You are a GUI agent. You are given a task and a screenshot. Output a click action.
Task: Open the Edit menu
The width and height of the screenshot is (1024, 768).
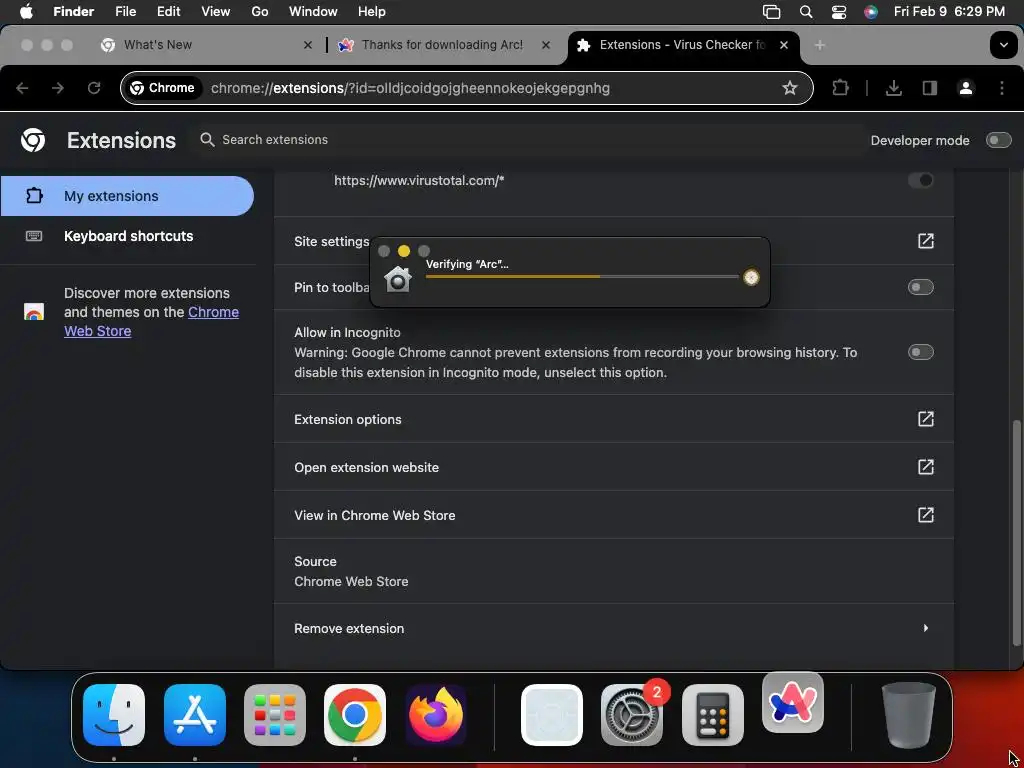168,12
